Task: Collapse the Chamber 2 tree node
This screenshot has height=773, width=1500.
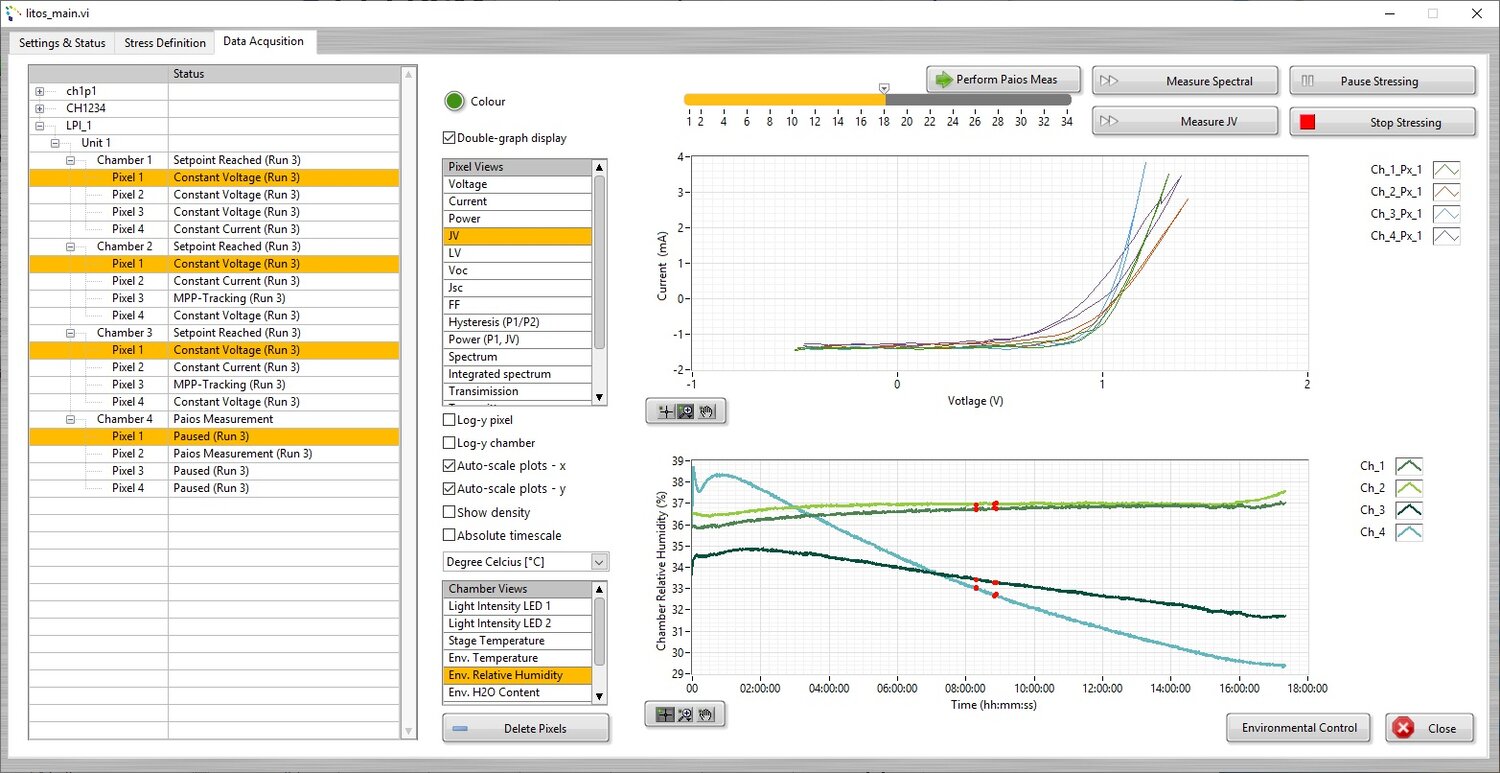Action: tap(71, 246)
